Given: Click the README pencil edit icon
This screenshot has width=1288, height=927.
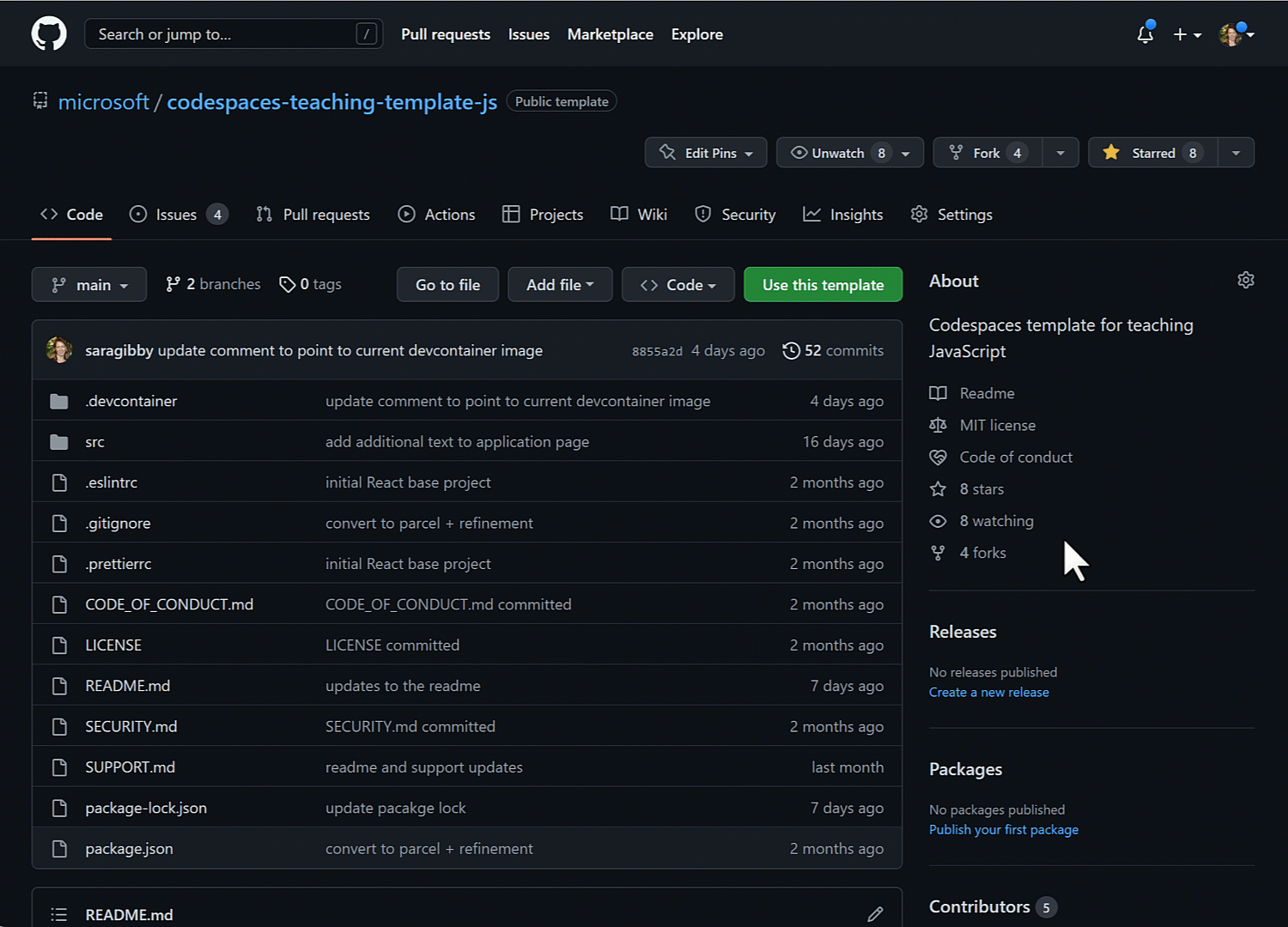Looking at the screenshot, I should point(875,914).
